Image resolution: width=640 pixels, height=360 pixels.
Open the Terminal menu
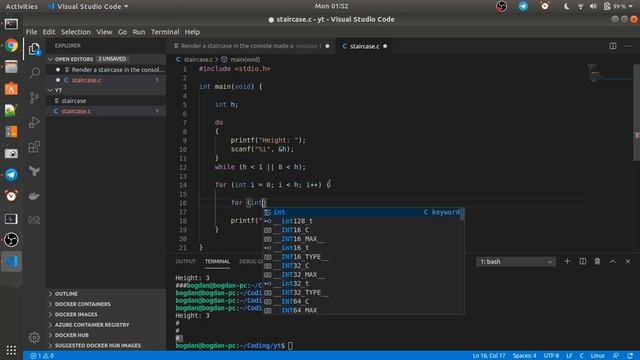click(165, 32)
